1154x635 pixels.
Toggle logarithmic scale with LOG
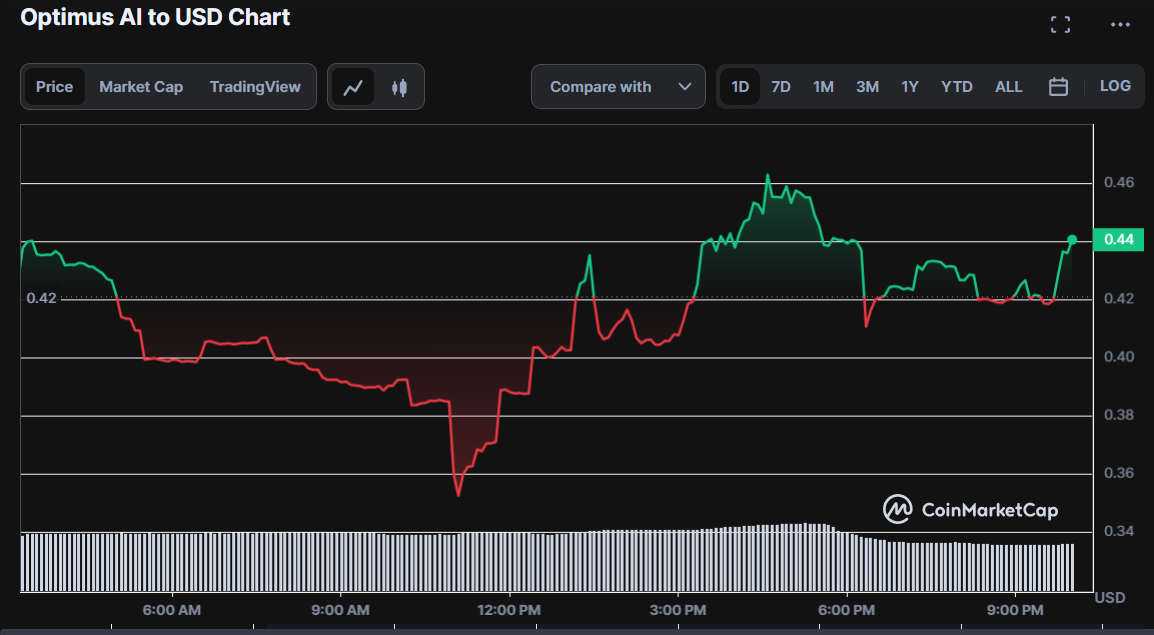(x=1115, y=86)
